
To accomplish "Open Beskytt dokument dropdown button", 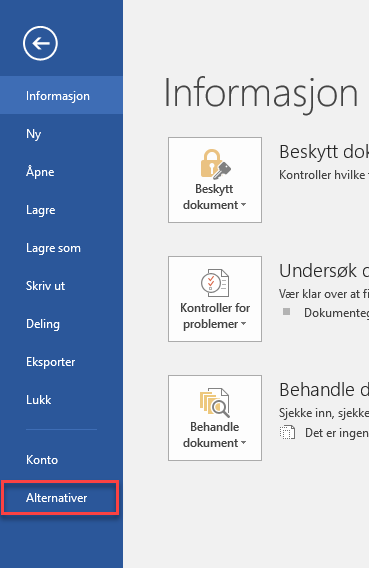I will point(215,180).
